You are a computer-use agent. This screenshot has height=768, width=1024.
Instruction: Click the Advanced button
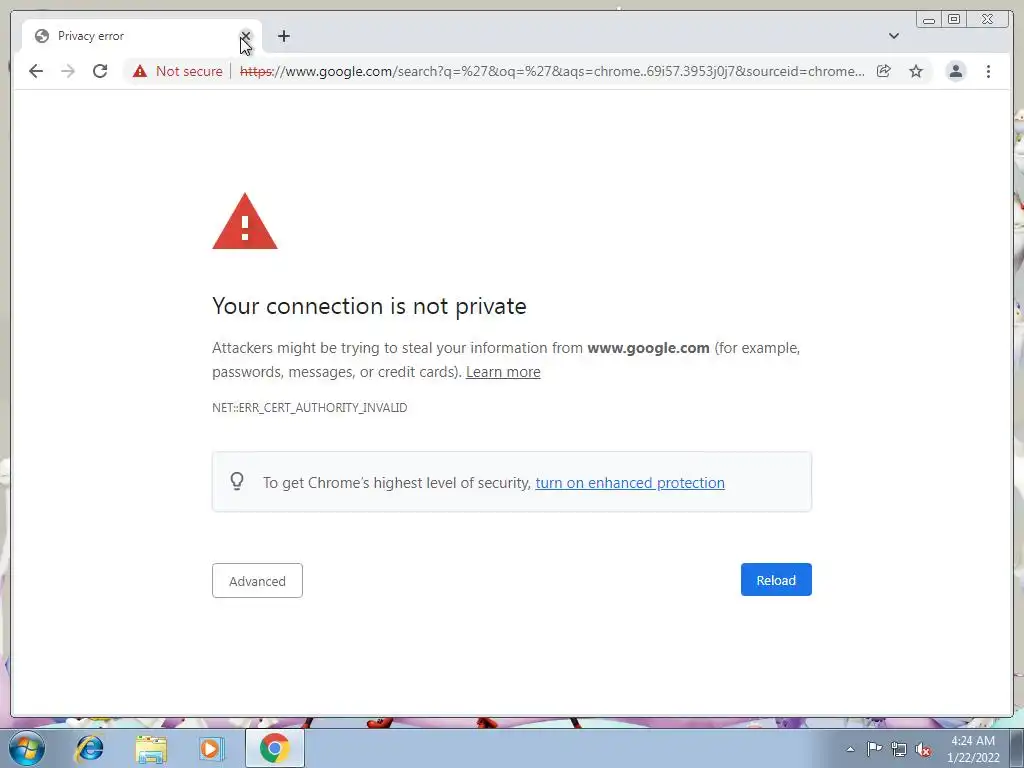pos(257,581)
